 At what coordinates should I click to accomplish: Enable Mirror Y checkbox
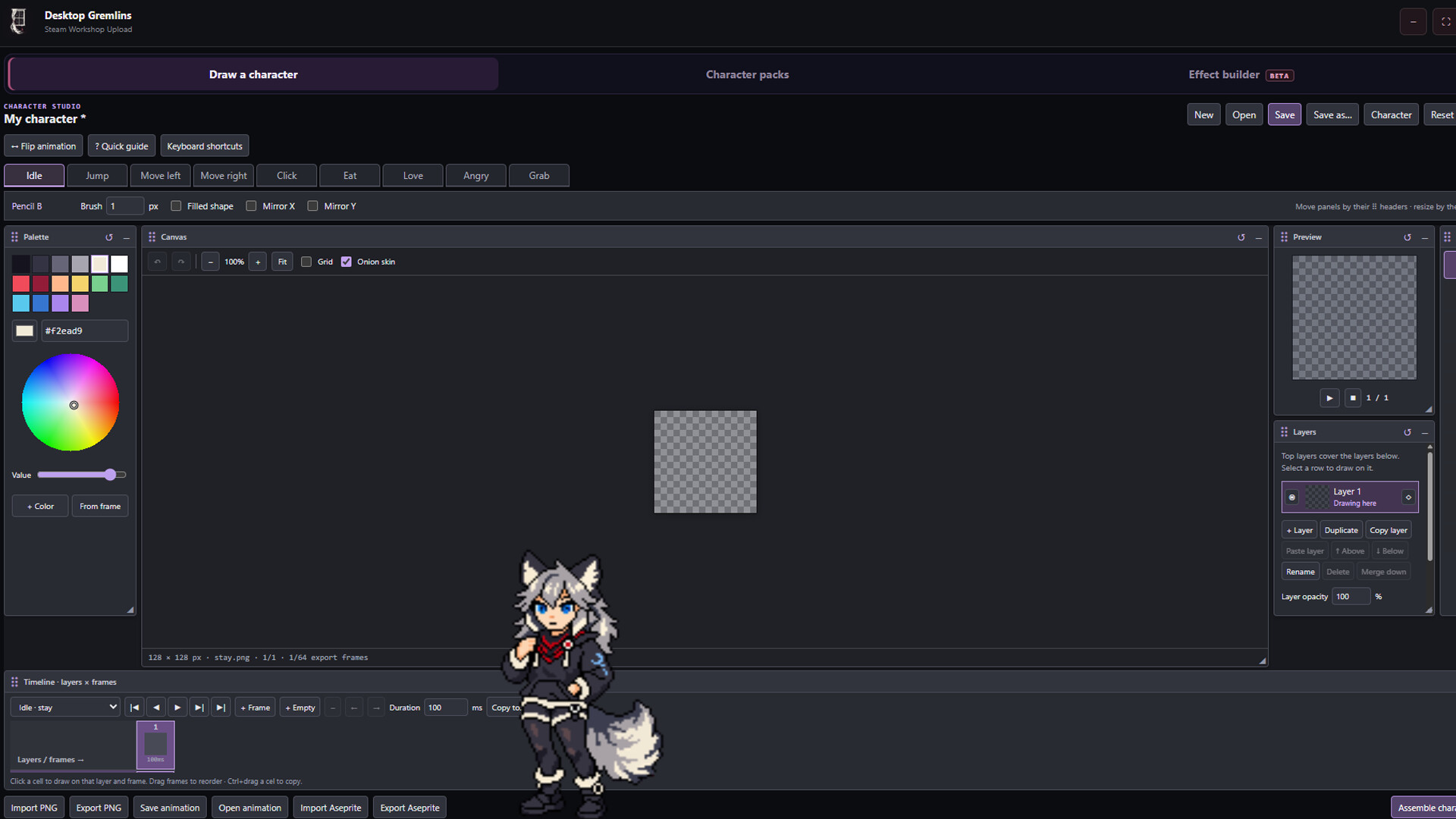[312, 206]
